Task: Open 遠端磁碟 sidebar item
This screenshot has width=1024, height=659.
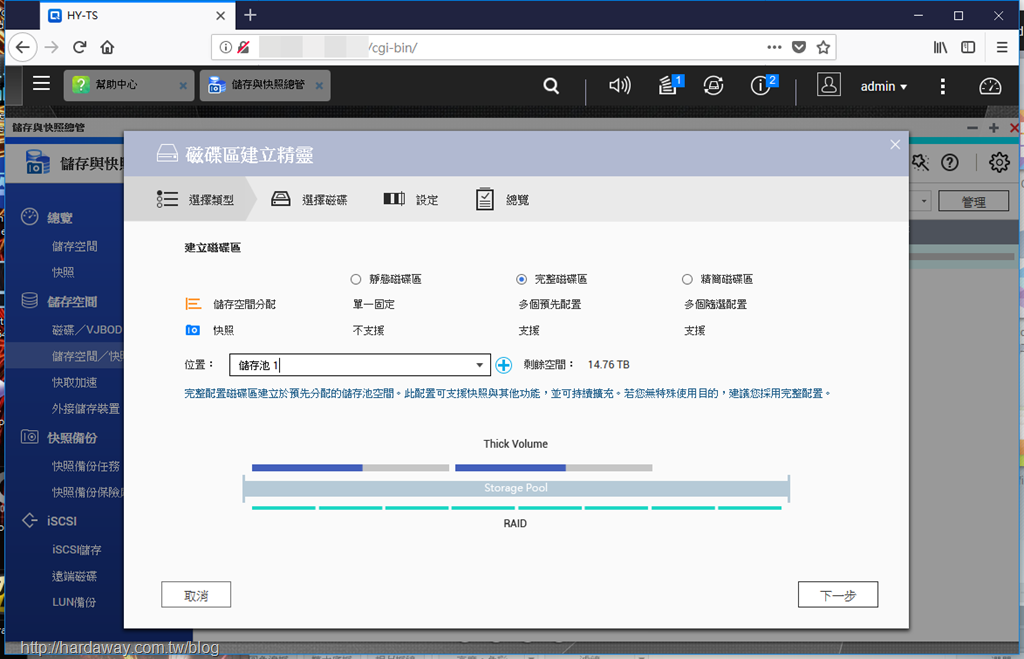Action: 74,576
